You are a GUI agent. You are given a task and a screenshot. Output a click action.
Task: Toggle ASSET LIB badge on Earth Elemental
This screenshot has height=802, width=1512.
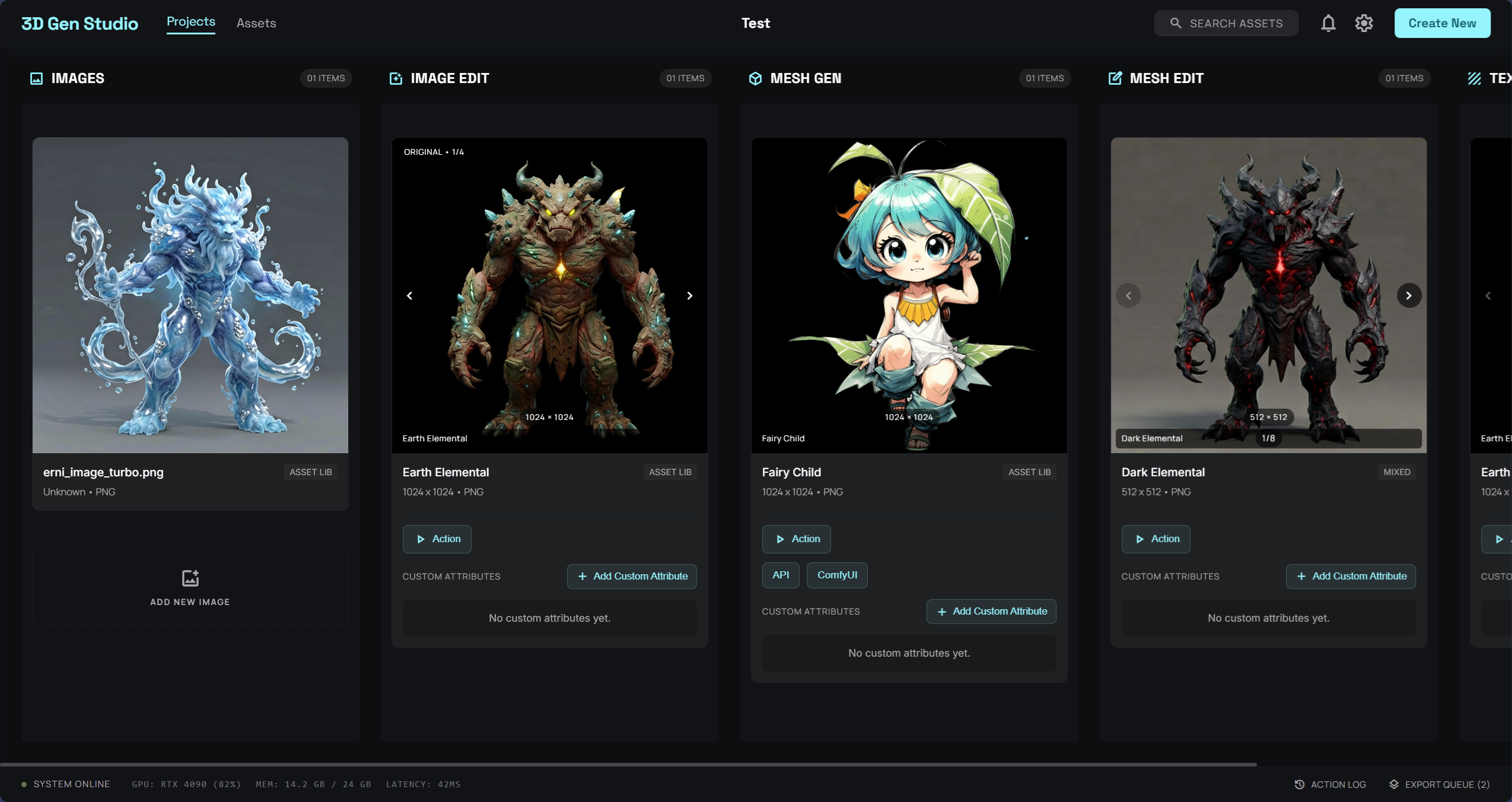coord(669,472)
